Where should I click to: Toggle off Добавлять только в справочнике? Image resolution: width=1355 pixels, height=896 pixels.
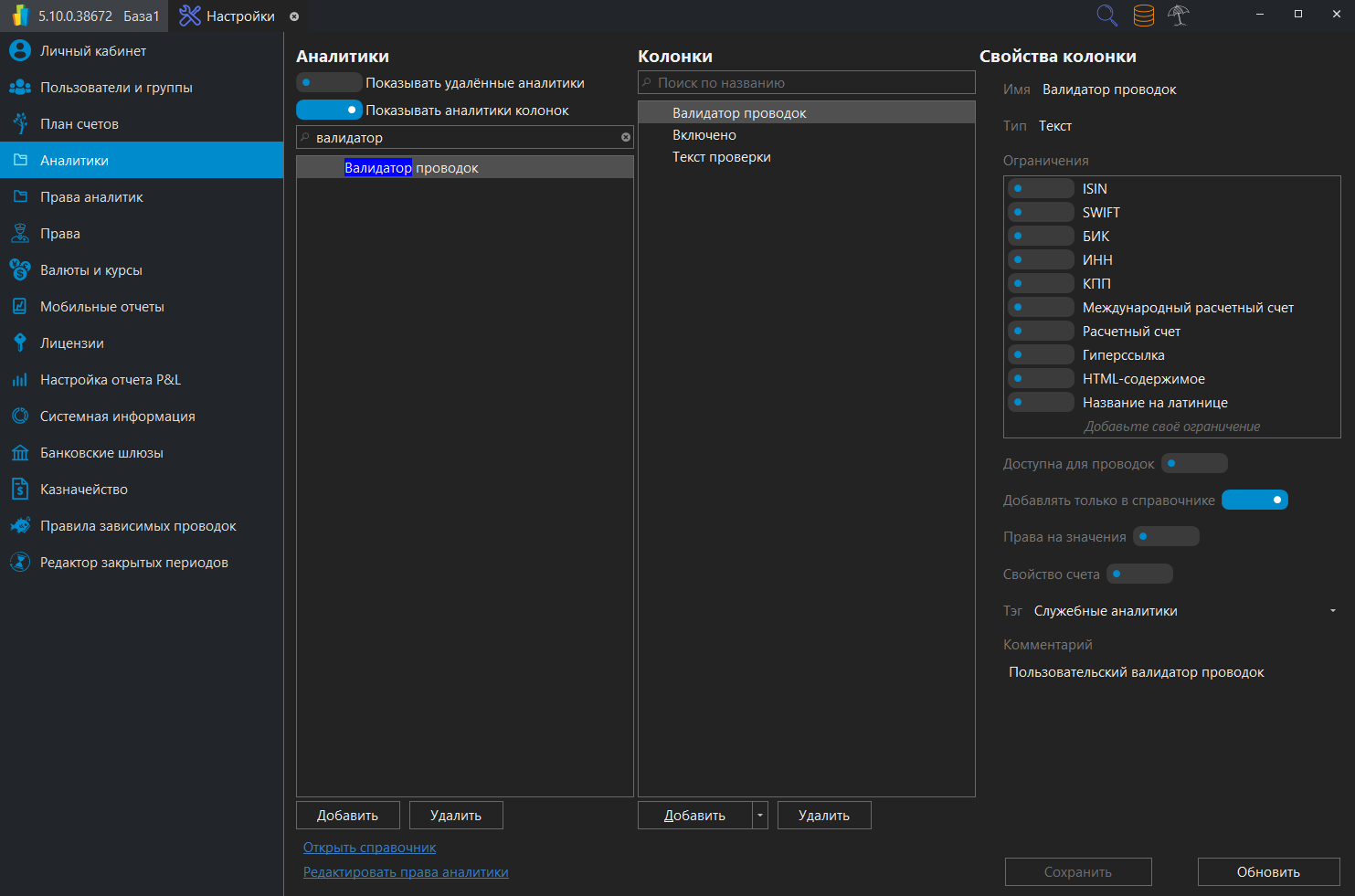tap(1254, 500)
